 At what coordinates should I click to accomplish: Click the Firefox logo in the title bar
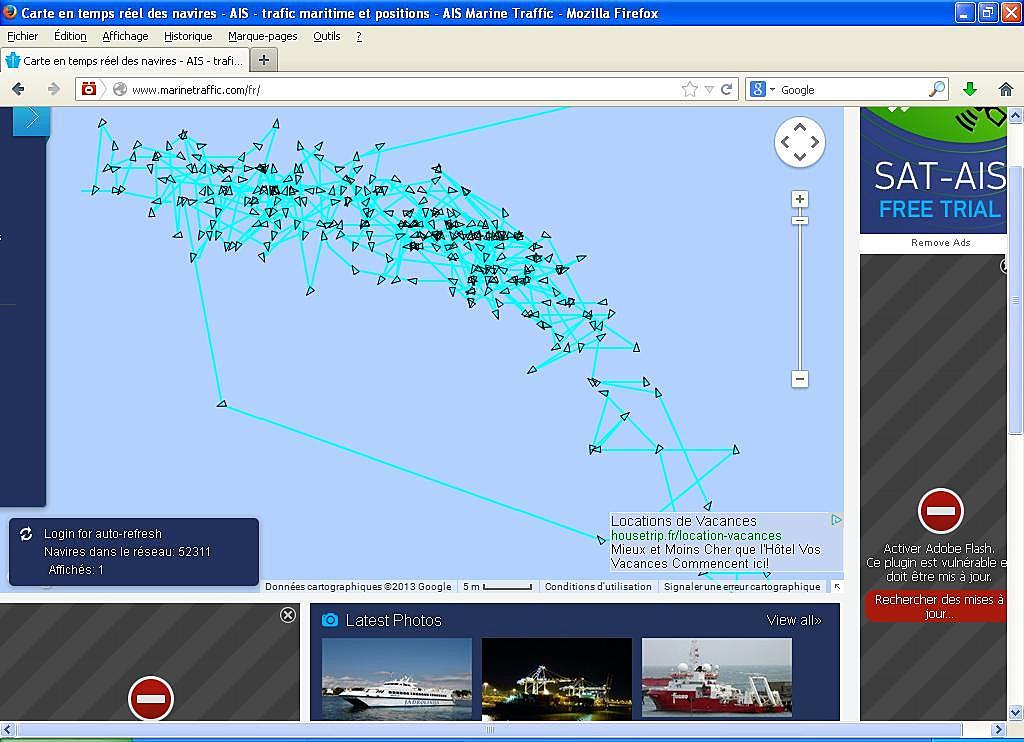click(x=10, y=12)
